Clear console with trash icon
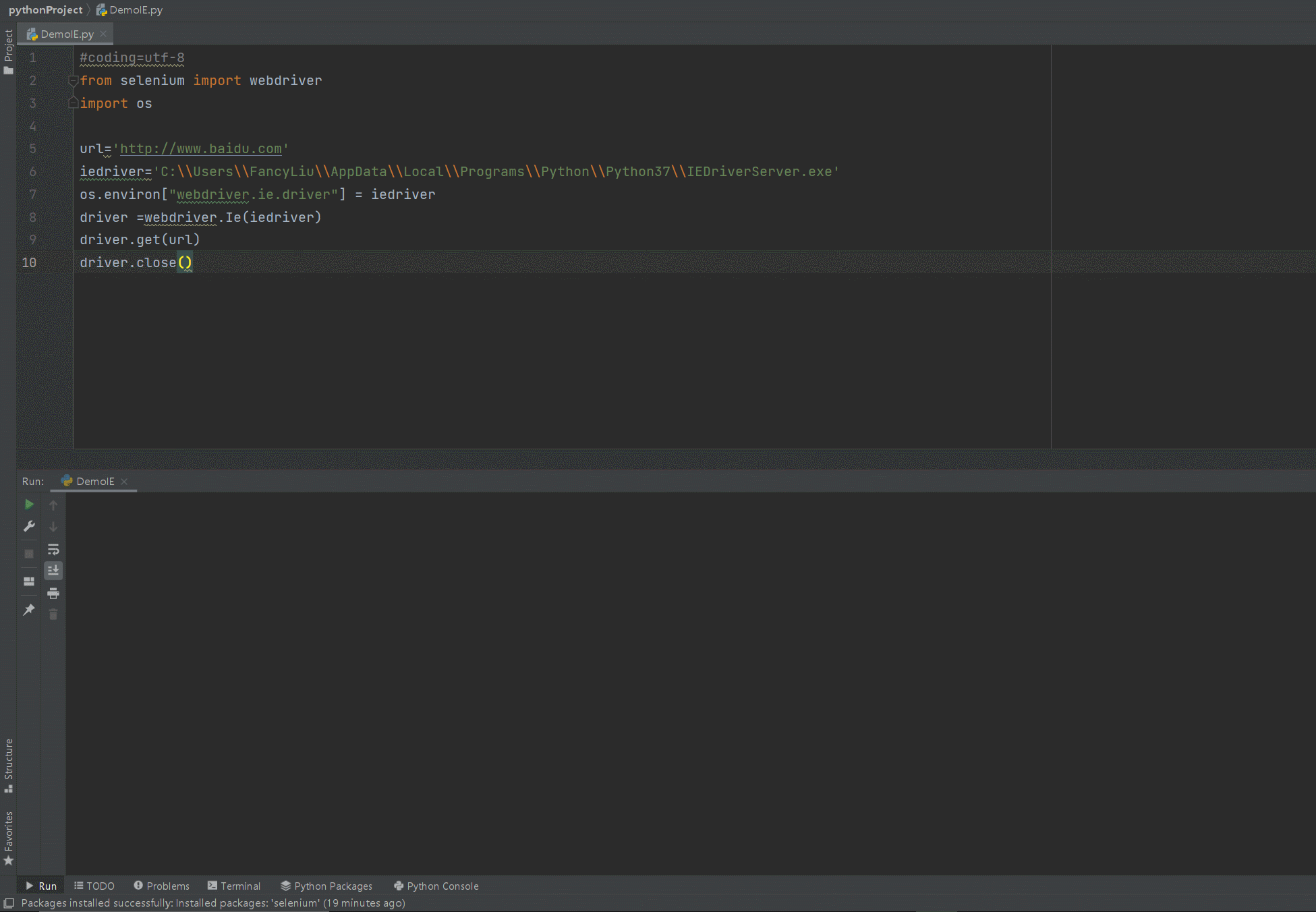1316x912 pixels. 53,614
